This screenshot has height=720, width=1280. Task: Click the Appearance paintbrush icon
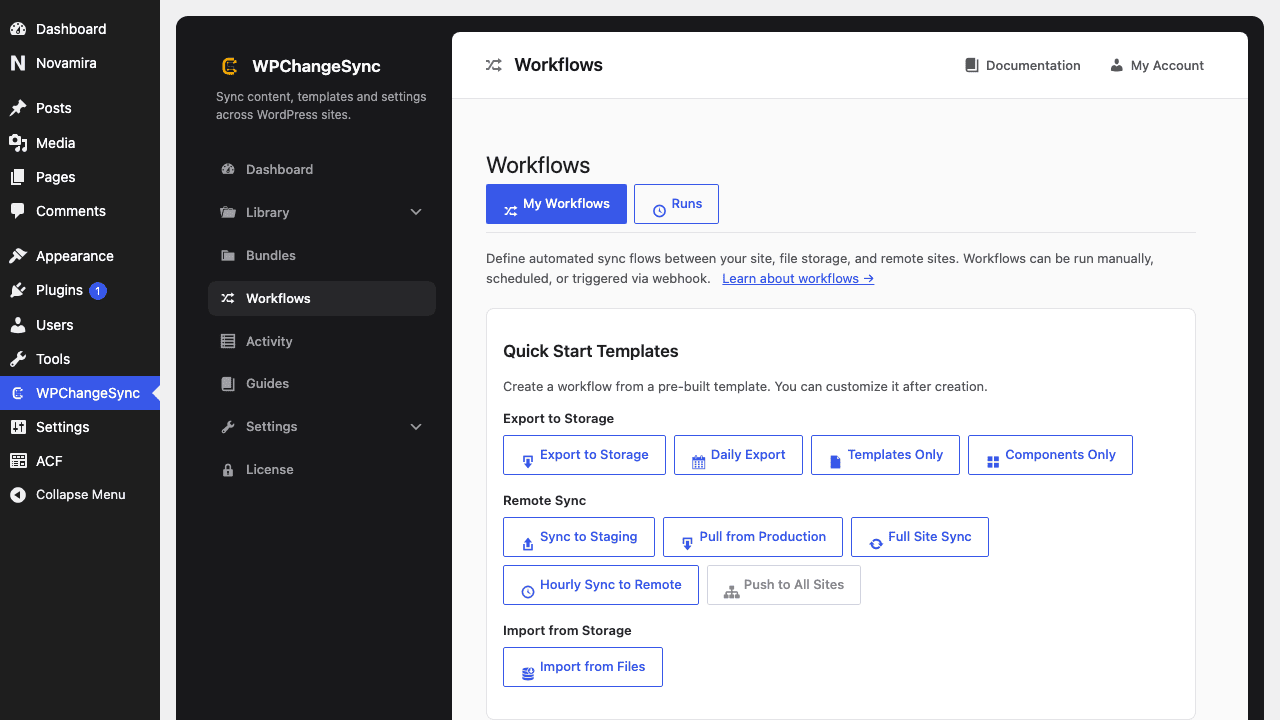coord(18,256)
